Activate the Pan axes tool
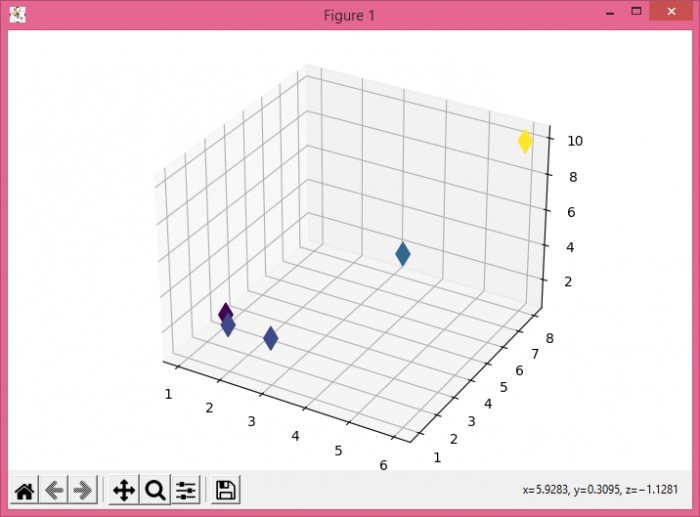This screenshot has height=517, width=700. coord(124,491)
